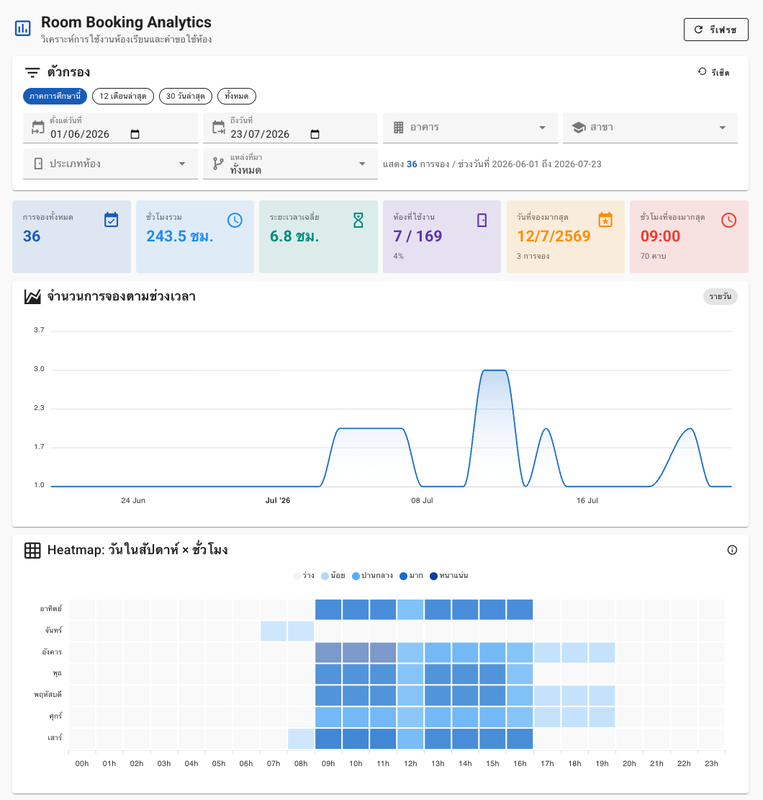Click the 243.5 ชม. total hours value

[x=180, y=236]
